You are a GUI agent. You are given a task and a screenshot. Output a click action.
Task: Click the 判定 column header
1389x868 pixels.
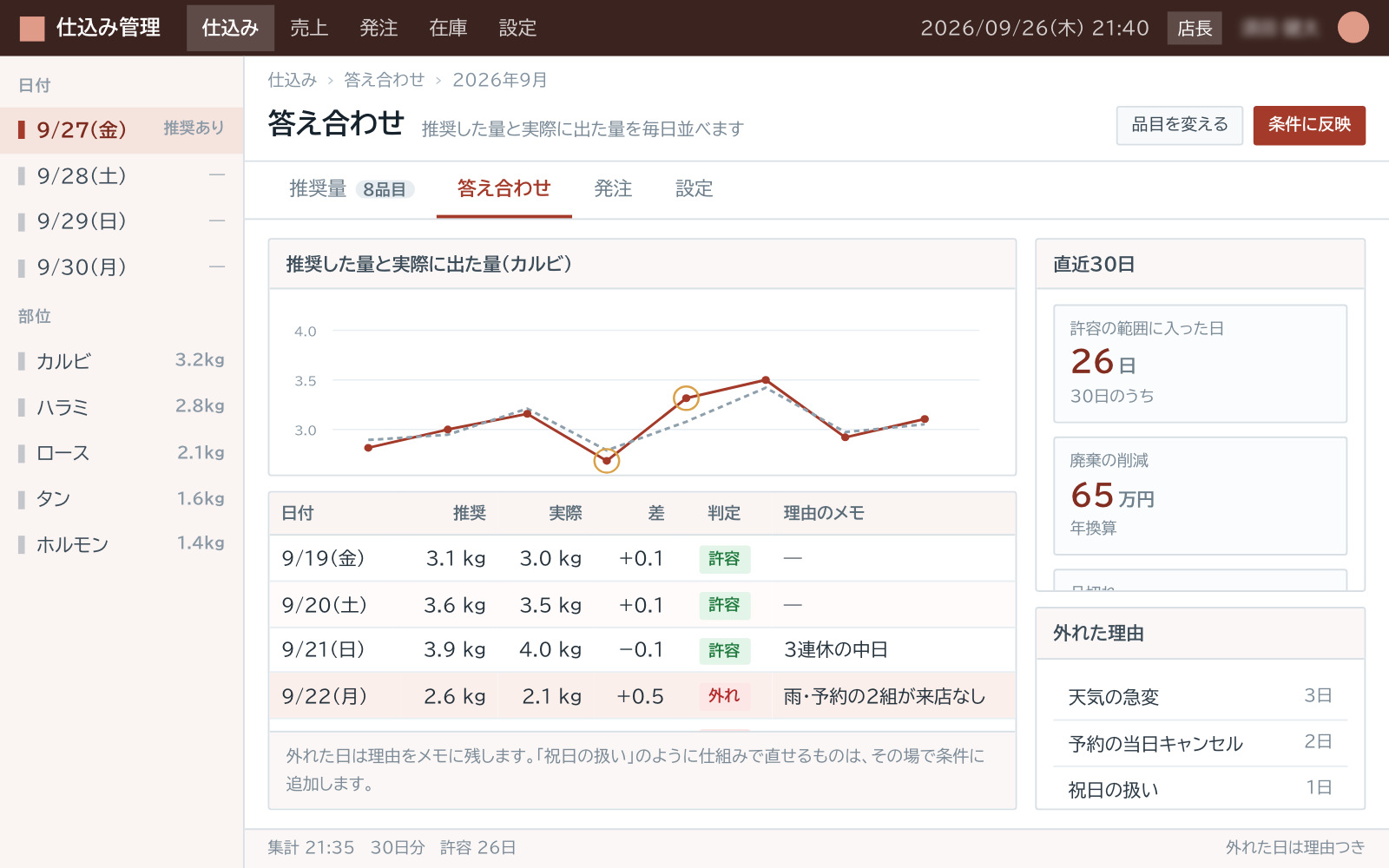click(724, 514)
